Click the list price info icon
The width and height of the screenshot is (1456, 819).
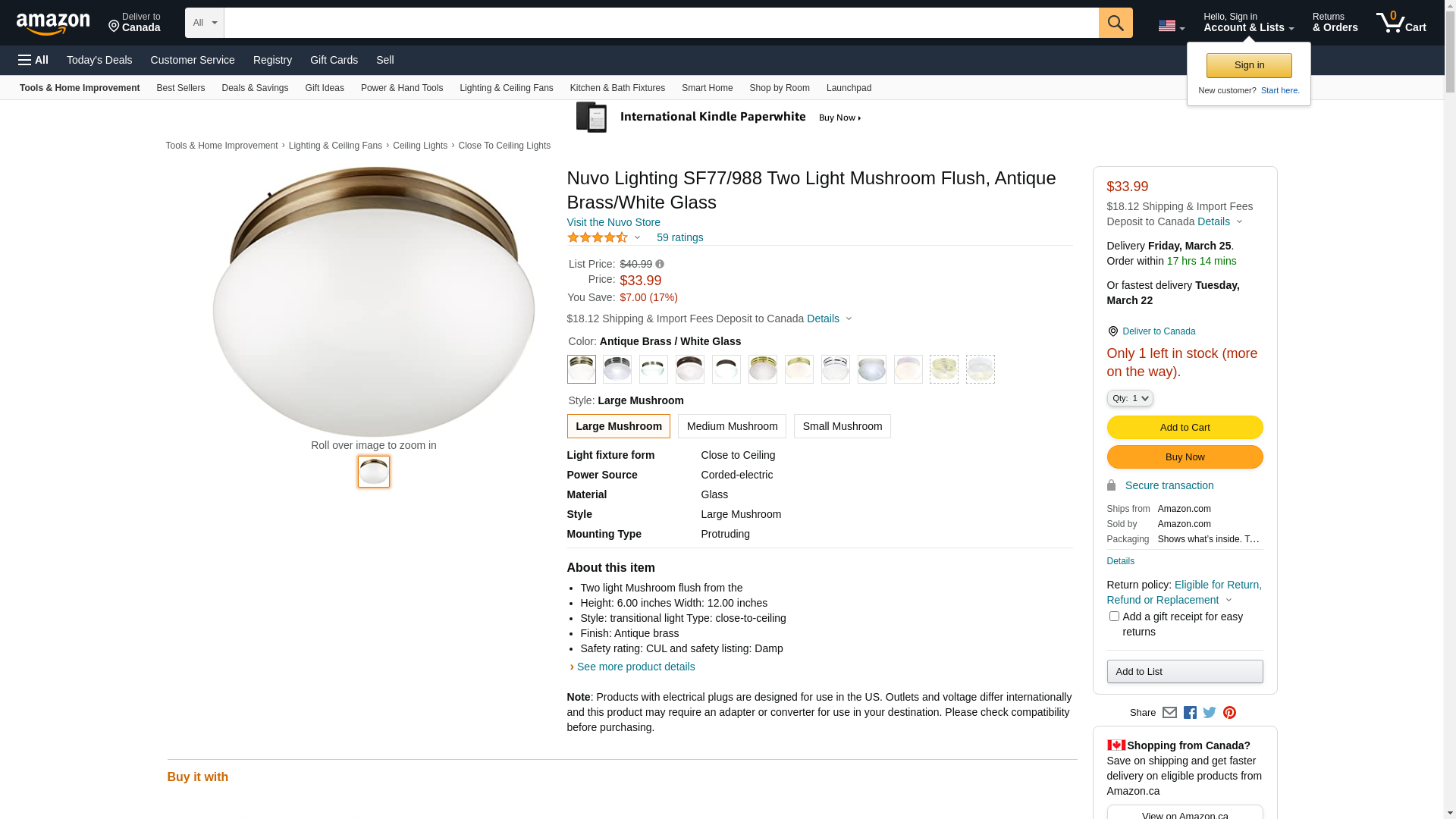(660, 265)
